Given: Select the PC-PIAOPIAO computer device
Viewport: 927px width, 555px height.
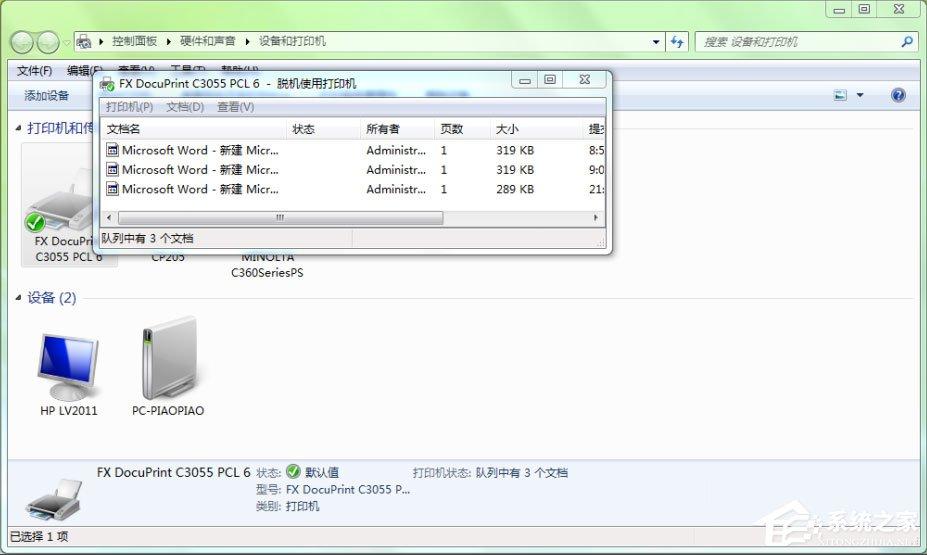Looking at the screenshot, I should click(169, 359).
